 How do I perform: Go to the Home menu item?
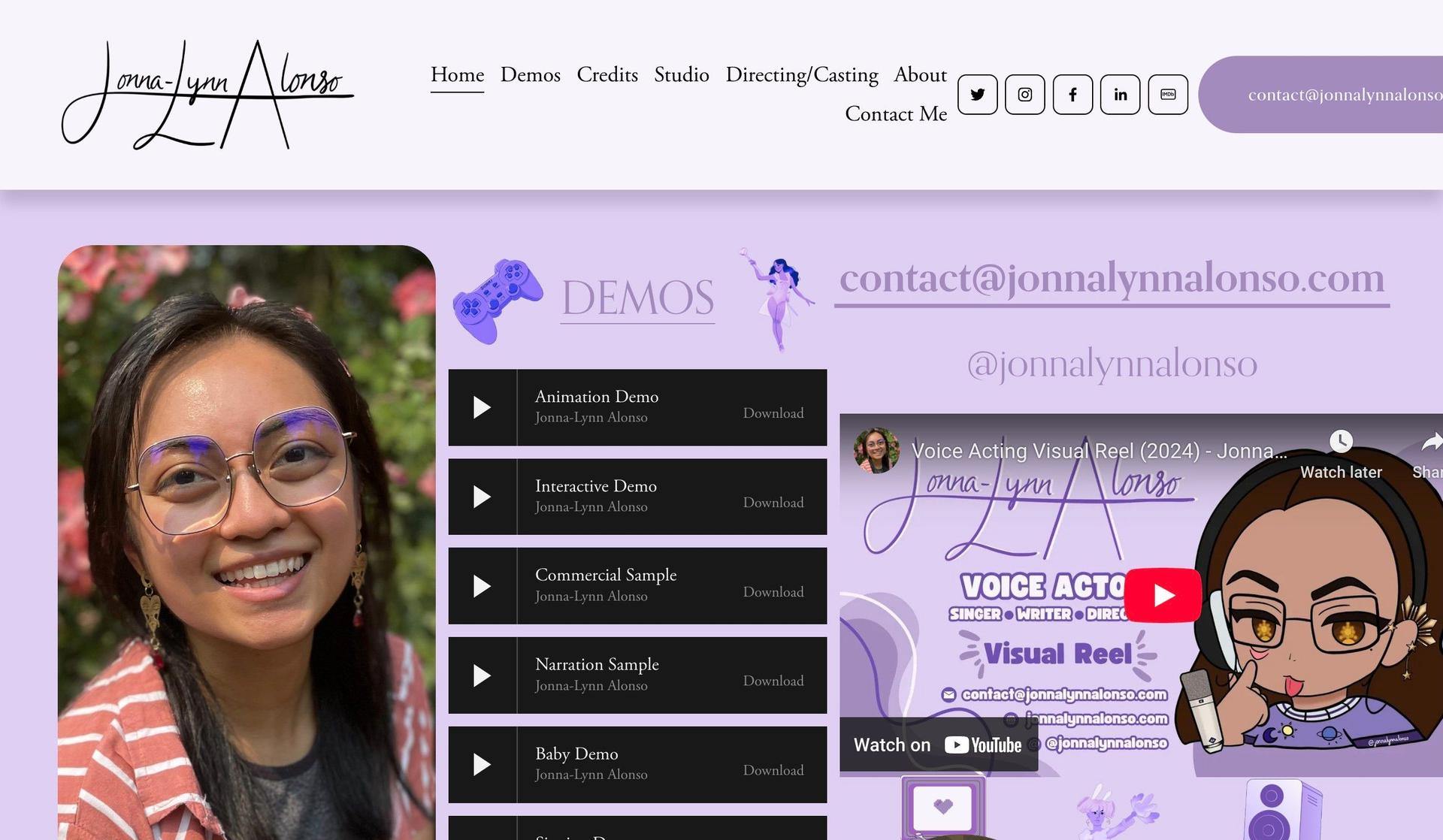(457, 75)
